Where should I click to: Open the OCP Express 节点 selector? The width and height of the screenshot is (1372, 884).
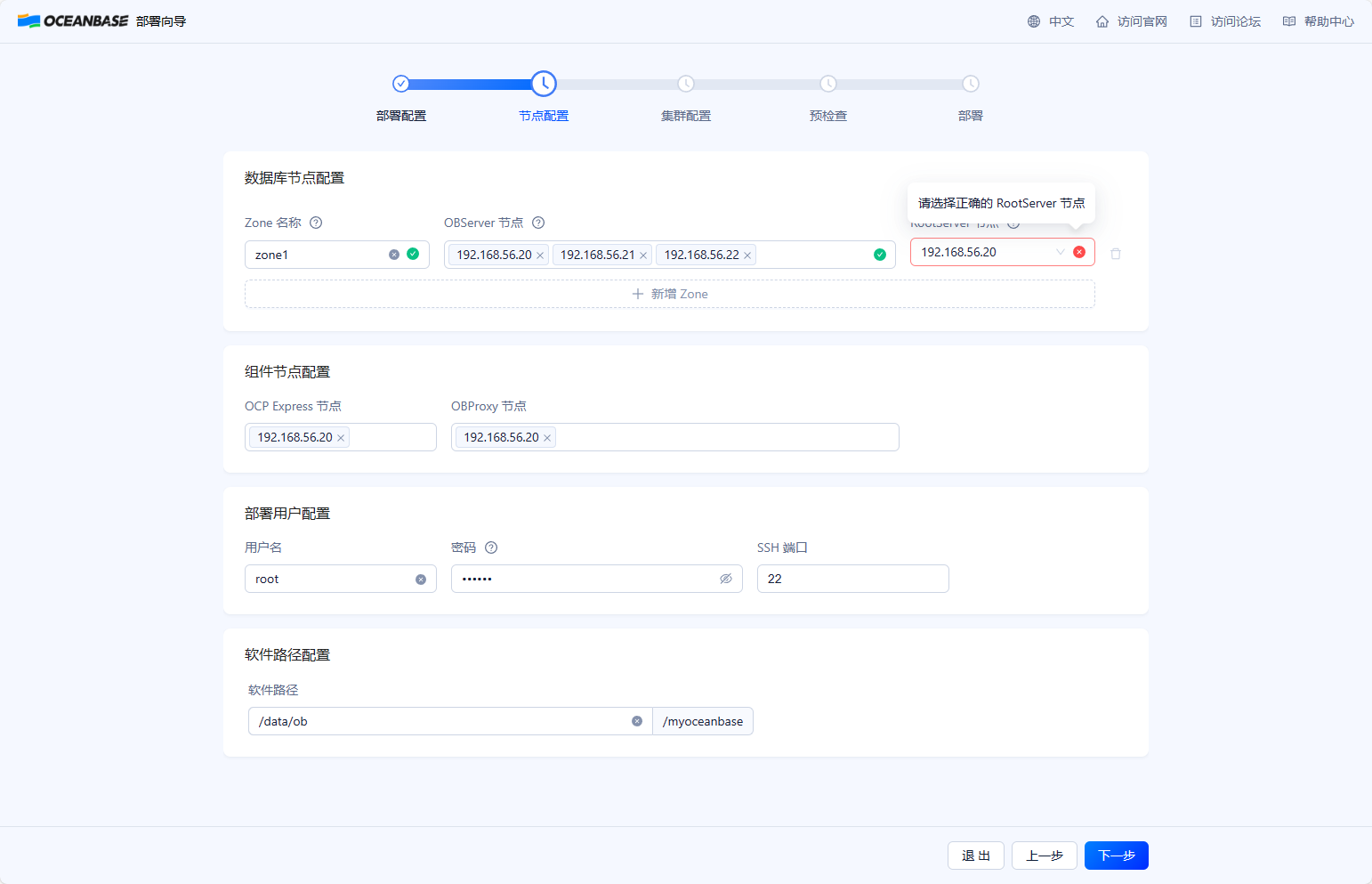point(341,437)
